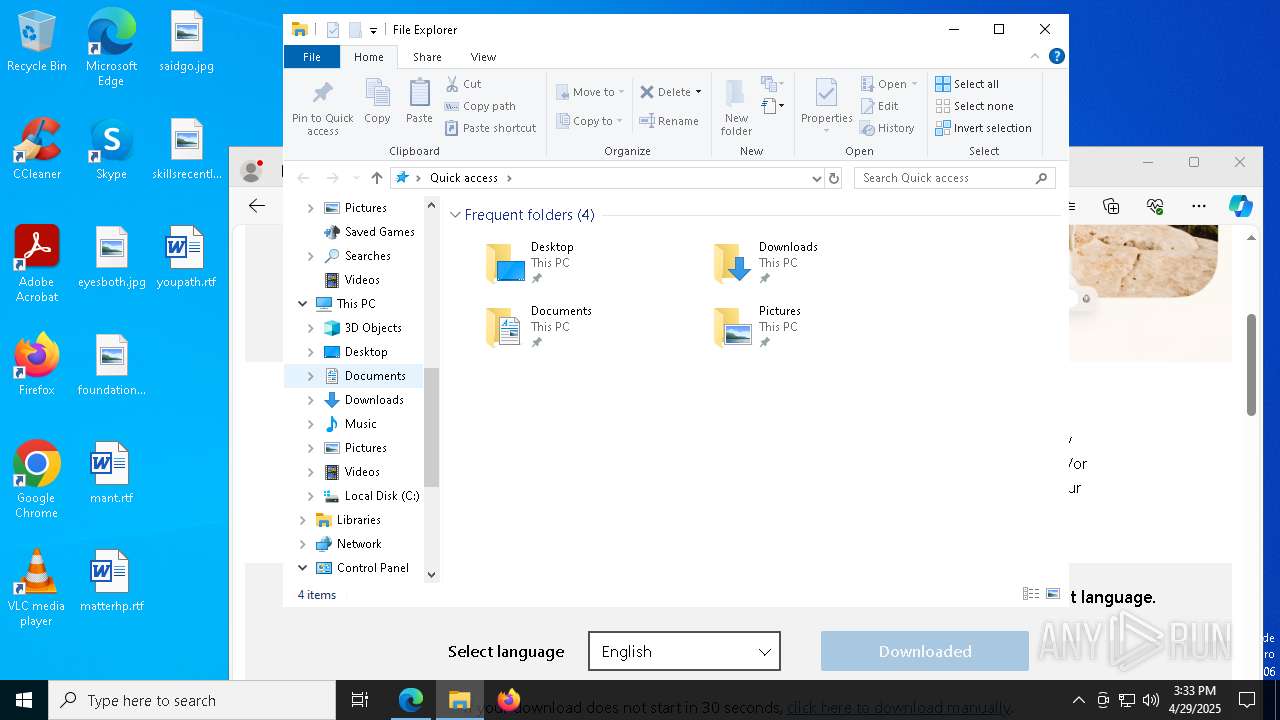Click the Cut scissors command
The image size is (1280, 720).
pyautogui.click(x=463, y=84)
